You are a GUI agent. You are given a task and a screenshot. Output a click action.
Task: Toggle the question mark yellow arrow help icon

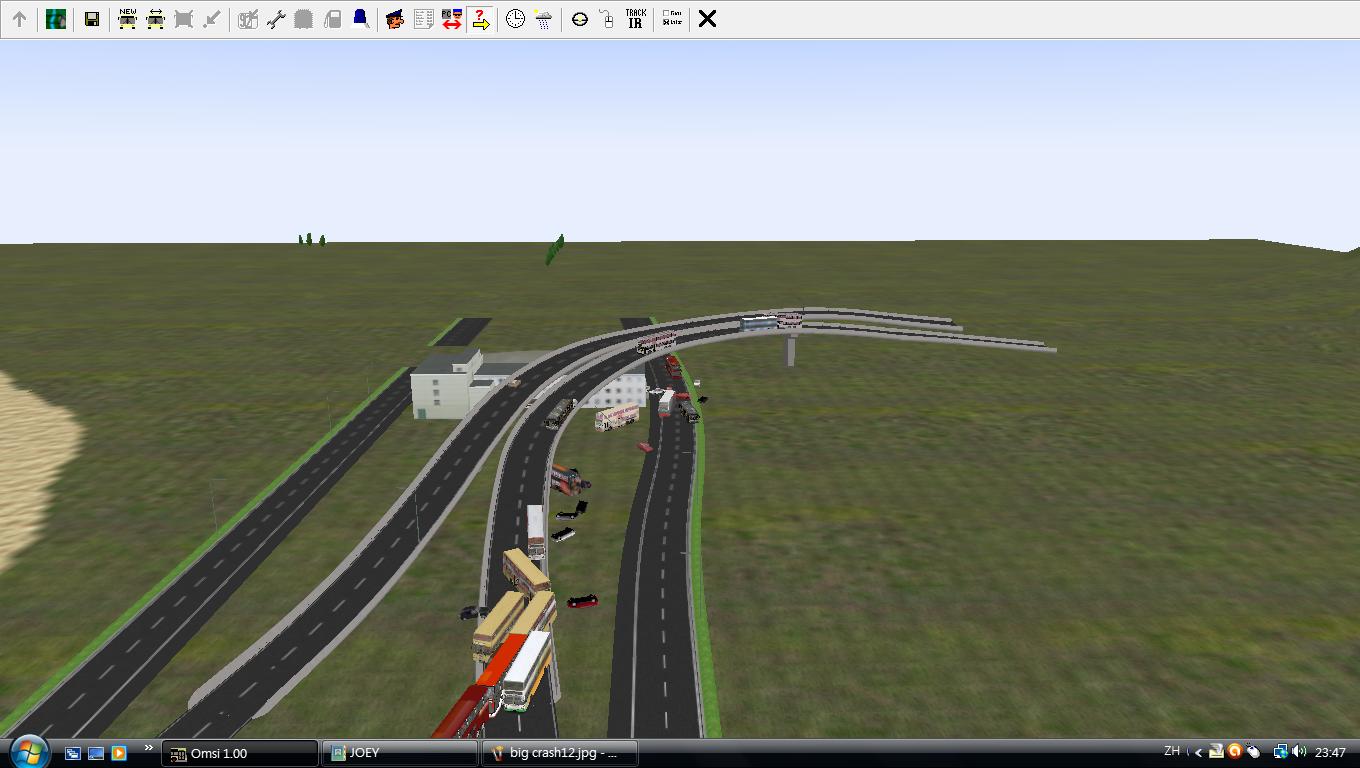pyautogui.click(x=480, y=19)
